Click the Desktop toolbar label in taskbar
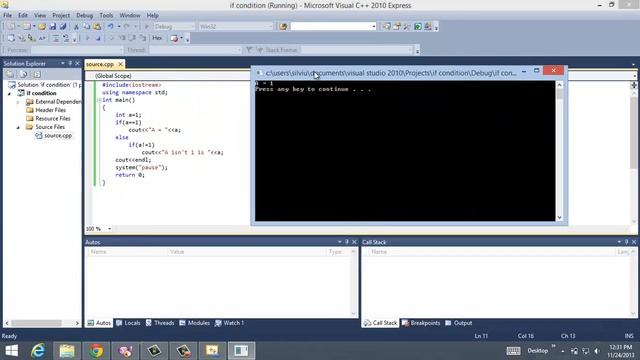This screenshot has height=360, width=640. point(537,351)
